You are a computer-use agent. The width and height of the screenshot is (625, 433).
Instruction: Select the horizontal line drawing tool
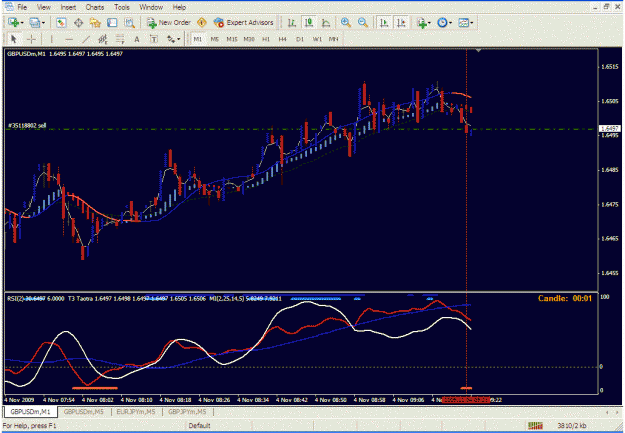coord(69,39)
